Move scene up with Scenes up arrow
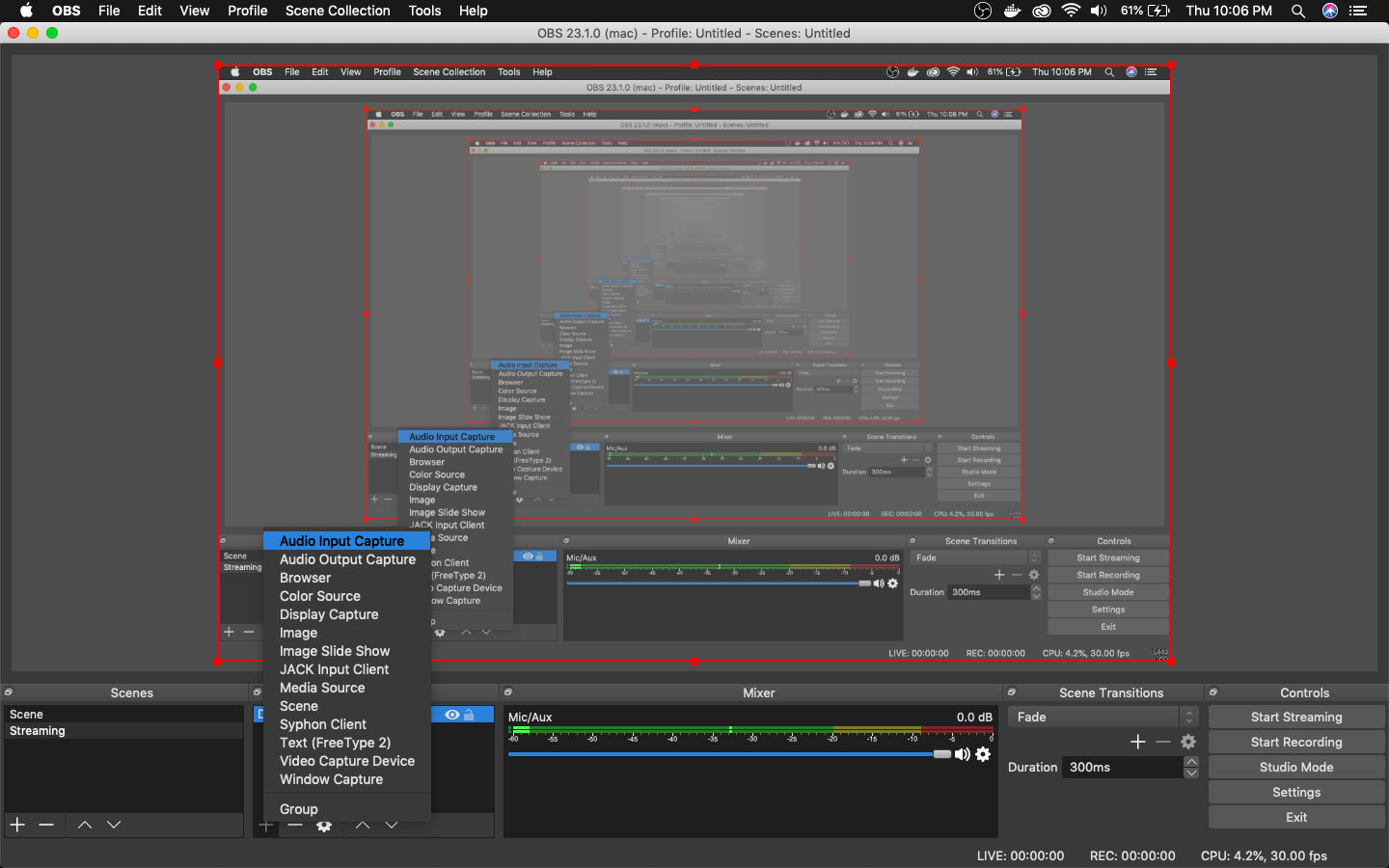1389x868 pixels. [85, 825]
